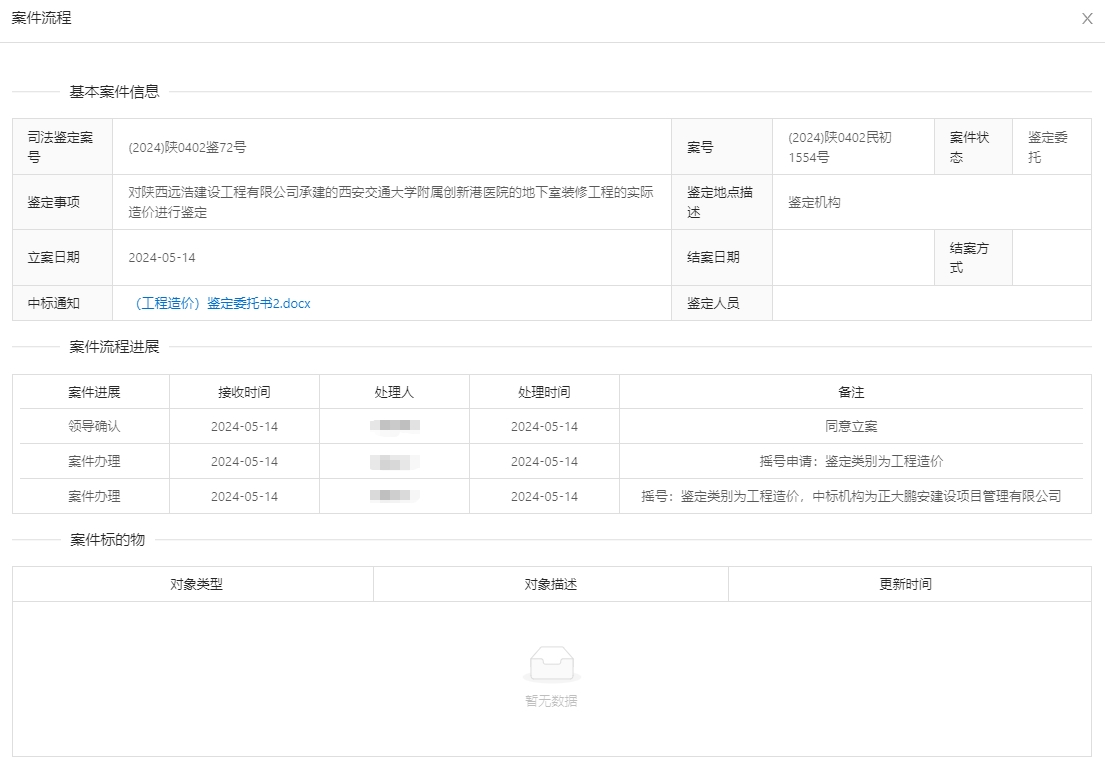Click the 案件状态 value 鉴定委托

point(1048,147)
